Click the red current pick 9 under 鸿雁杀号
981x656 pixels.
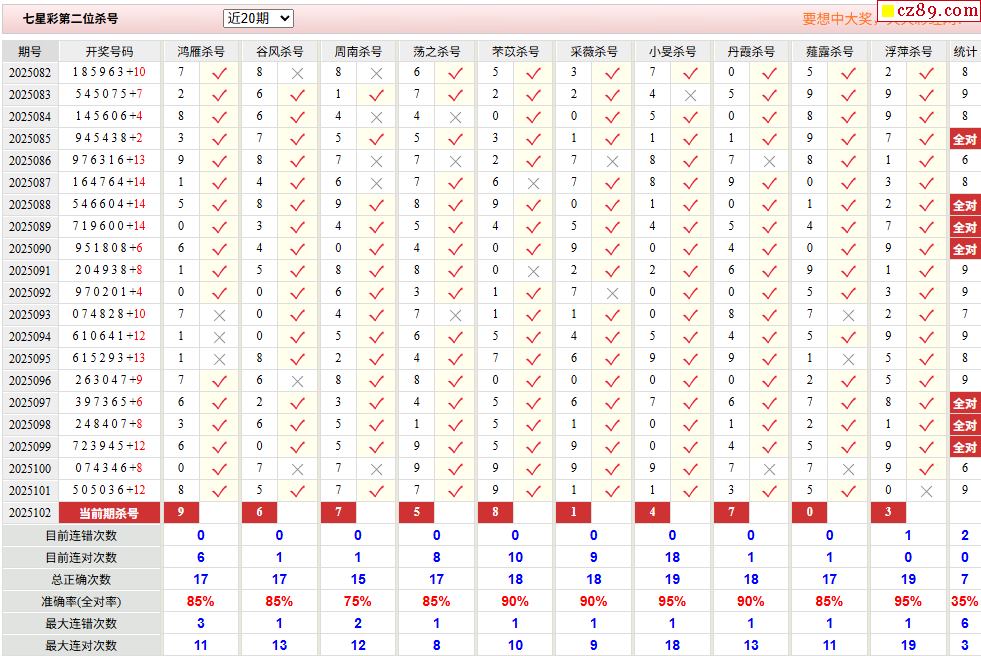[181, 512]
